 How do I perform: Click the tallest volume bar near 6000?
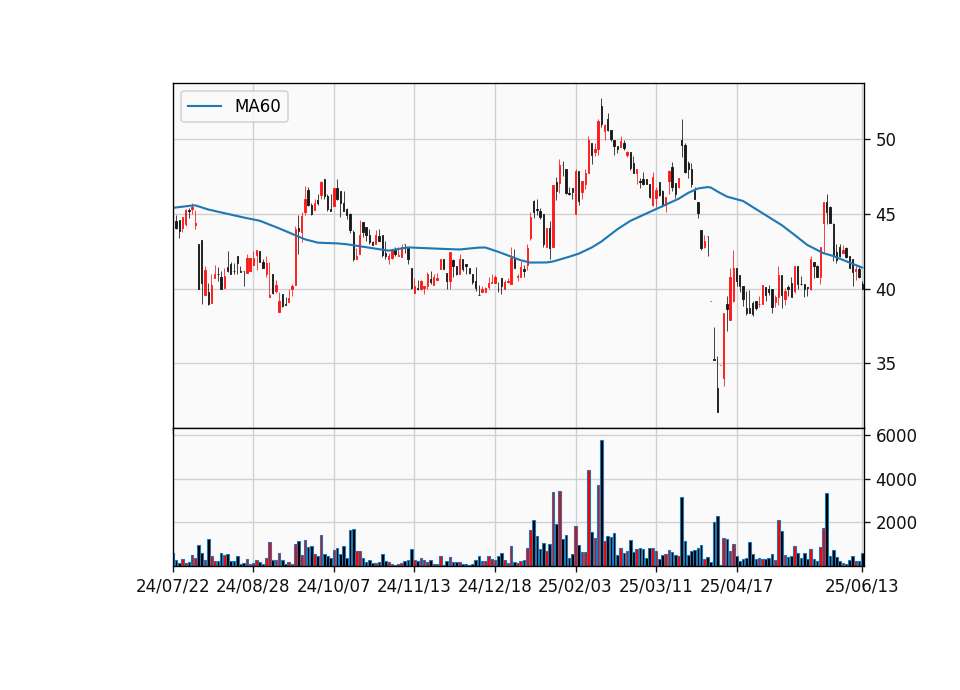602,503
